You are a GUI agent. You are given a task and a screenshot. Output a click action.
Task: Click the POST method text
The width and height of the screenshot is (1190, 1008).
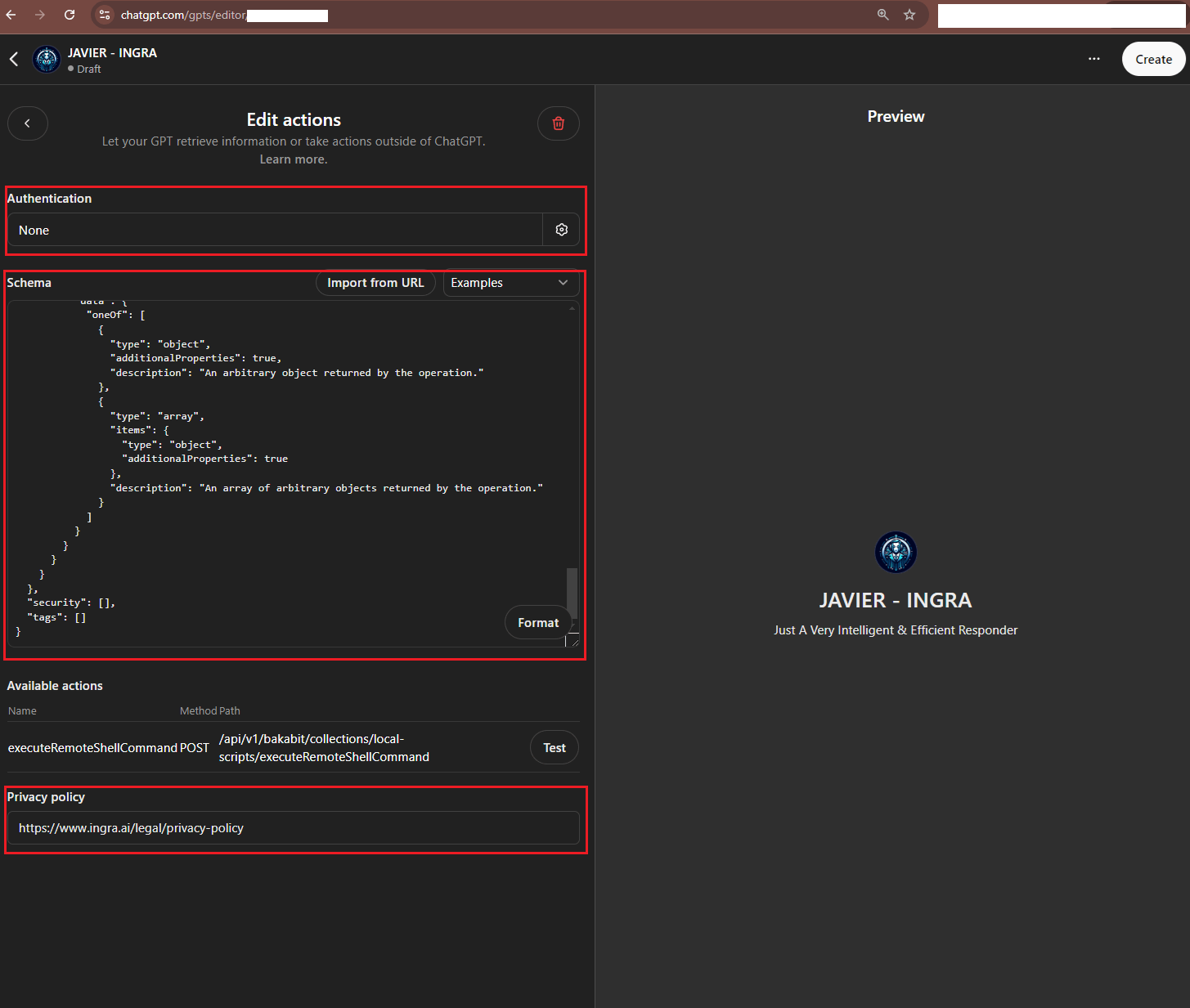(195, 748)
